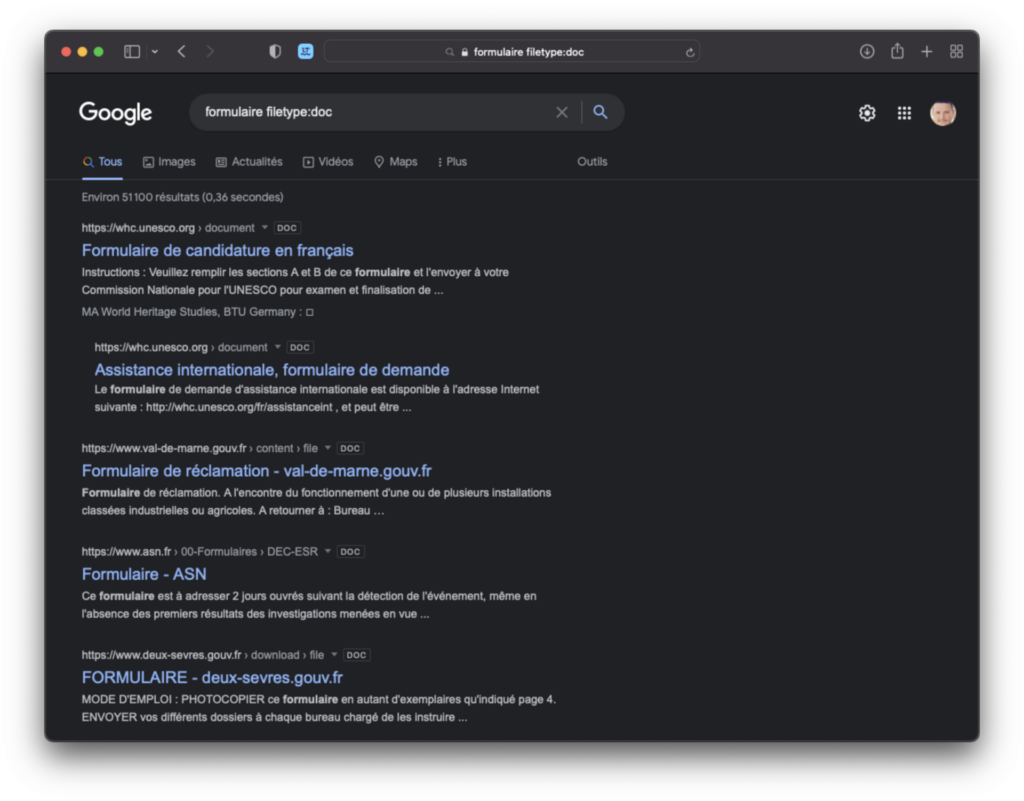Click the DOC badge on first UNESCO result
This screenshot has width=1024, height=801.
click(287, 228)
